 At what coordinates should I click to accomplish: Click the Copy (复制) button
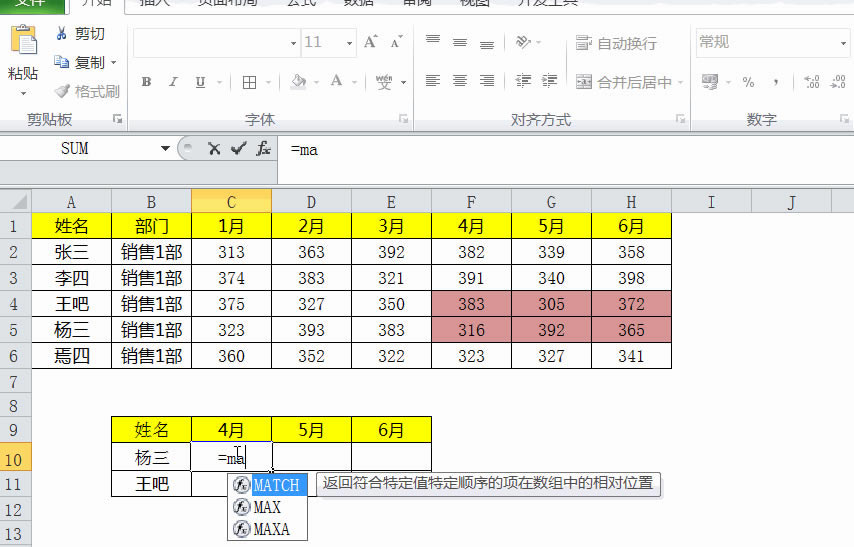(x=80, y=63)
